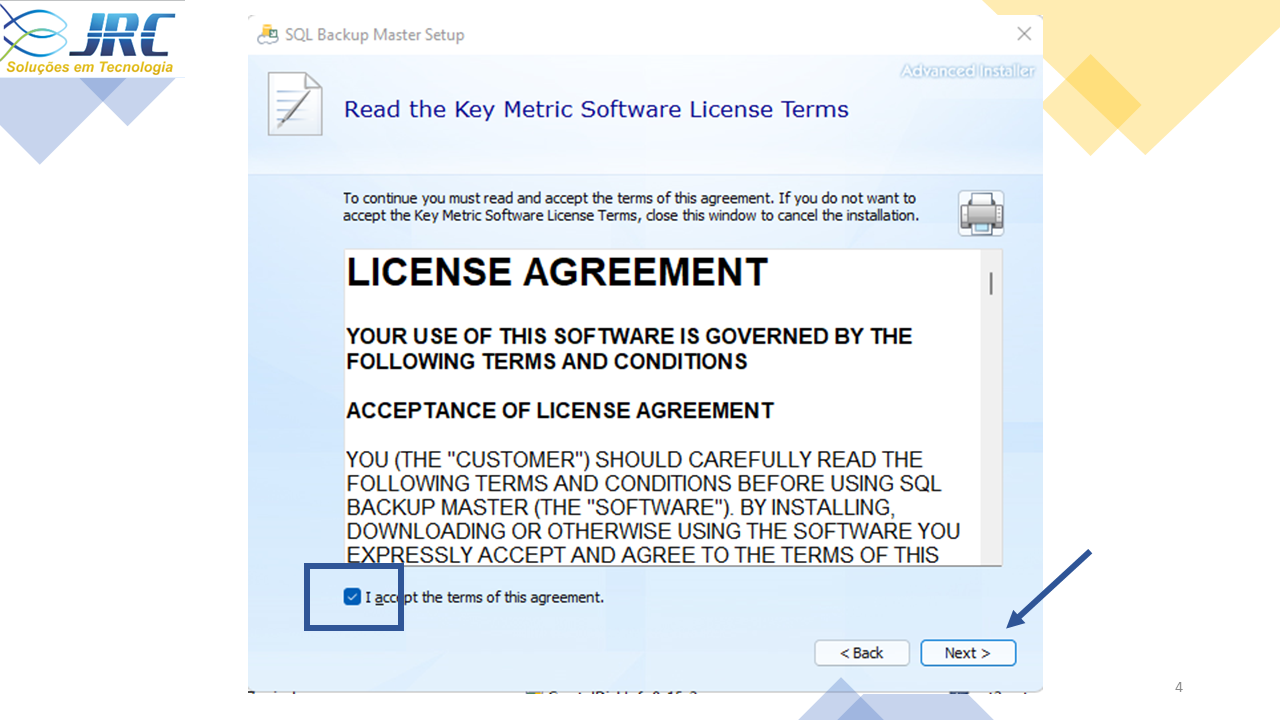This screenshot has width=1280, height=720.
Task: Click the license text scrollbar thumb
Action: click(x=991, y=283)
